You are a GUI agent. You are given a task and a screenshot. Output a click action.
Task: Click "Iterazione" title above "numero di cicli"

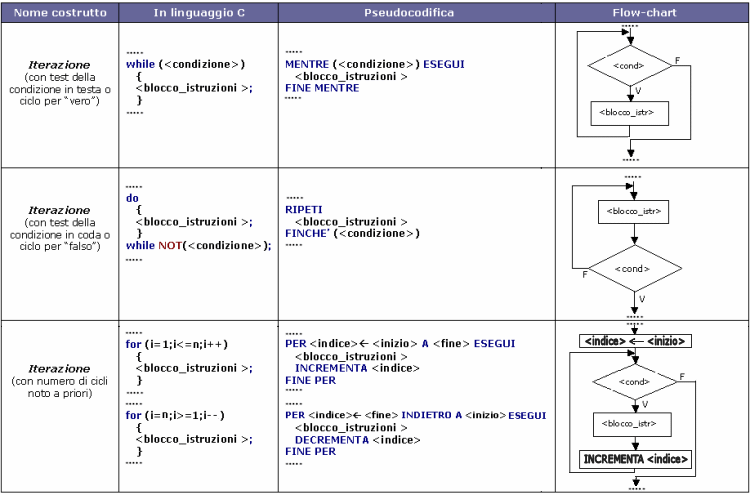click(59, 369)
